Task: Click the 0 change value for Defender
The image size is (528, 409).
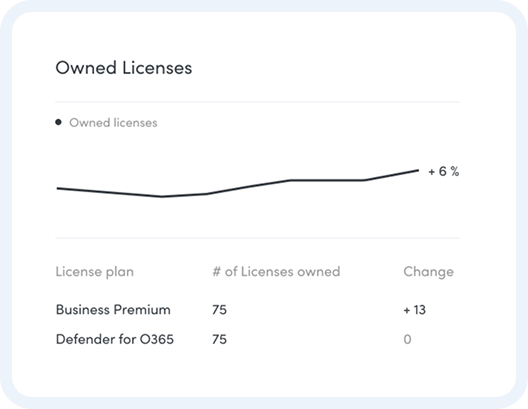Action: (x=407, y=339)
